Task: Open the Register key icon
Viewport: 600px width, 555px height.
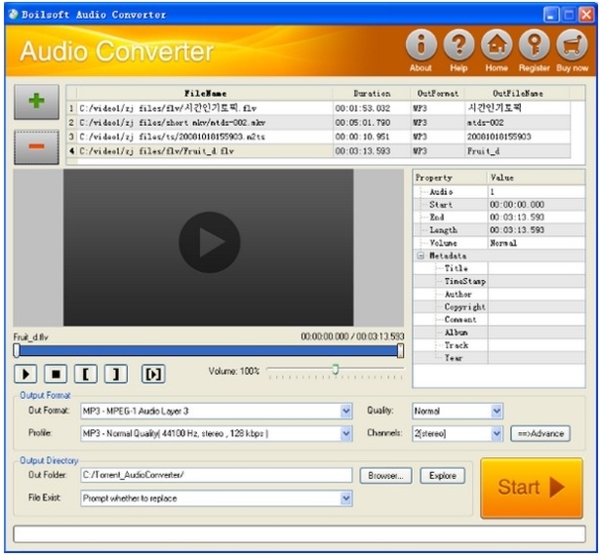Action: pos(534,45)
